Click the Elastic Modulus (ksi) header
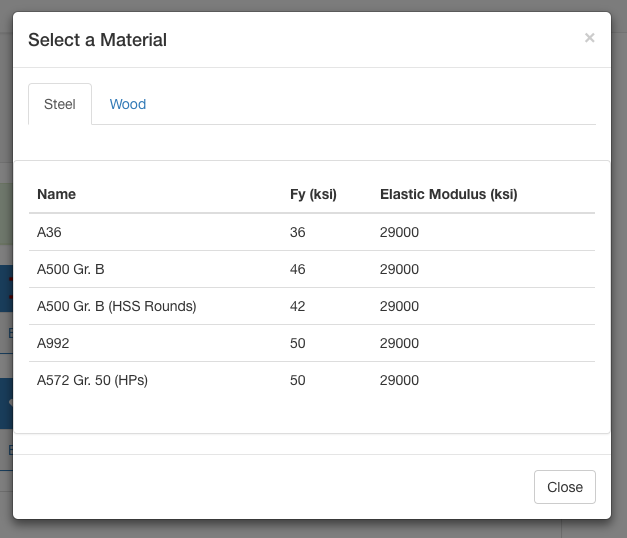The image size is (627, 538). tap(449, 194)
